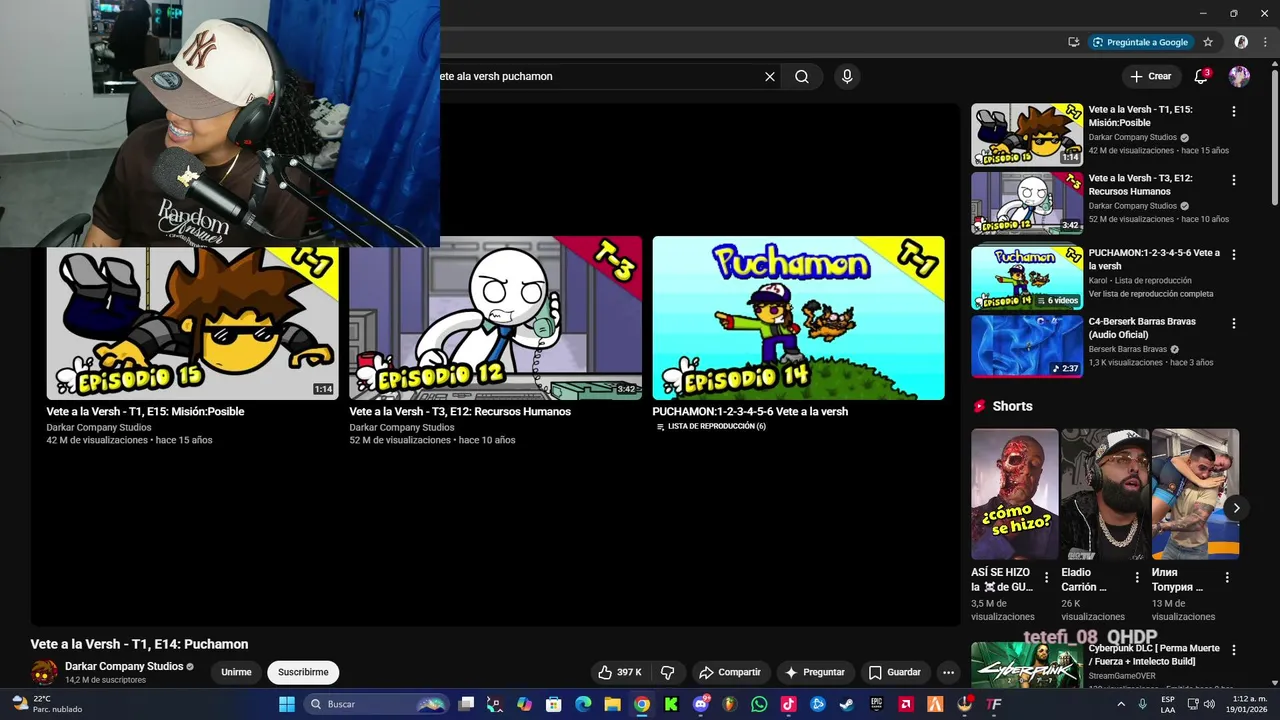Image resolution: width=1280 pixels, height=720 pixels.
Task: Play the end-screen Episodio 12 thumbnail
Action: point(495,318)
